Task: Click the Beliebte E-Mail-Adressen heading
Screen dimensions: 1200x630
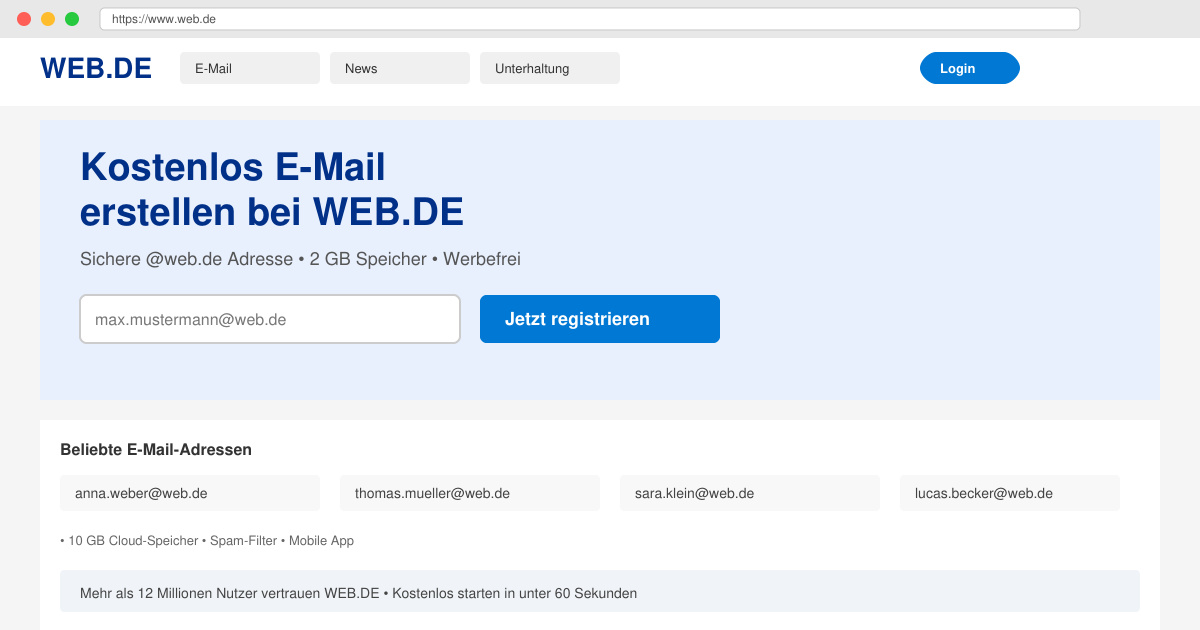Action: (156, 450)
